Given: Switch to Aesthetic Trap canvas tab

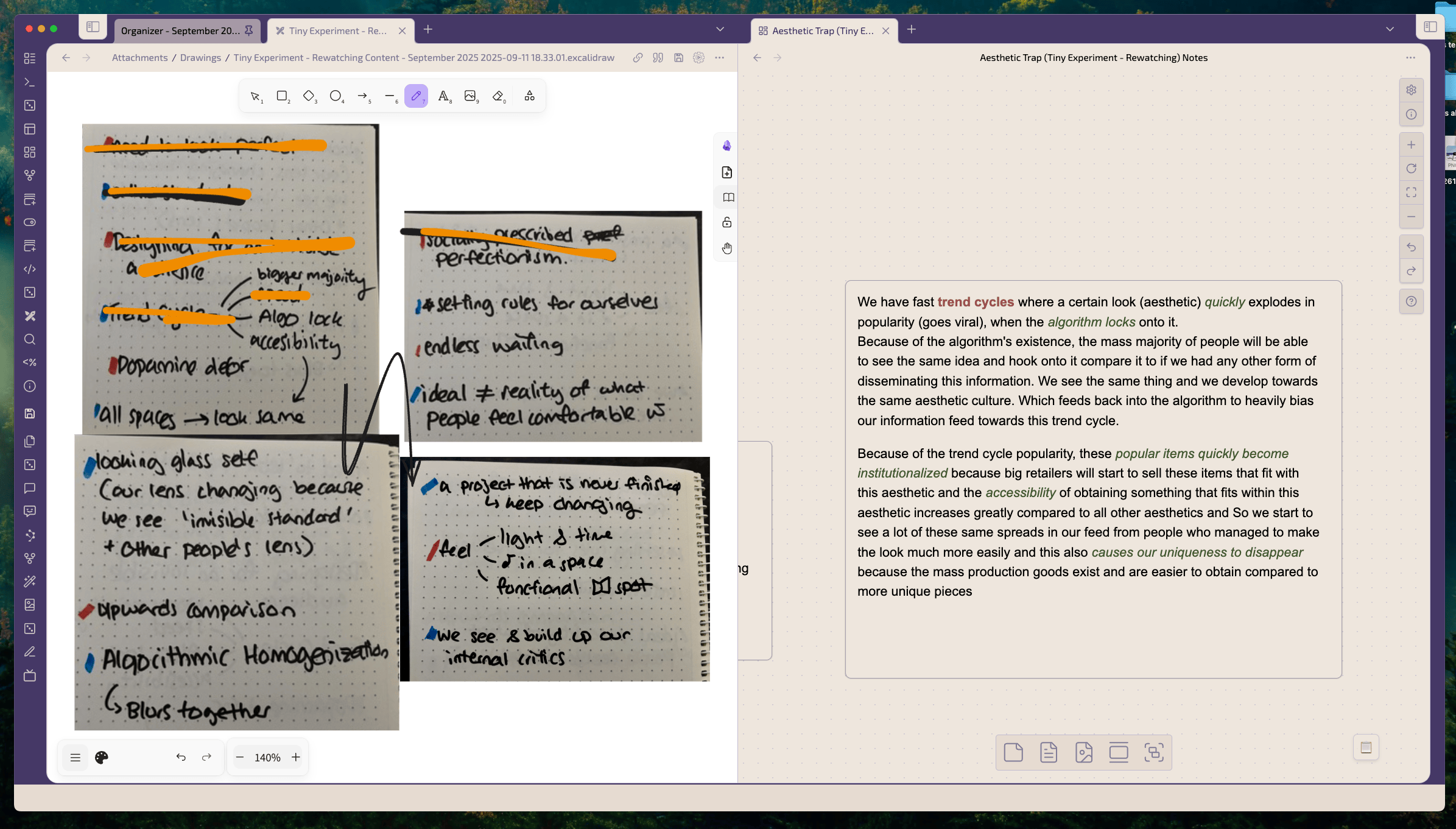Looking at the screenshot, I should point(822,30).
